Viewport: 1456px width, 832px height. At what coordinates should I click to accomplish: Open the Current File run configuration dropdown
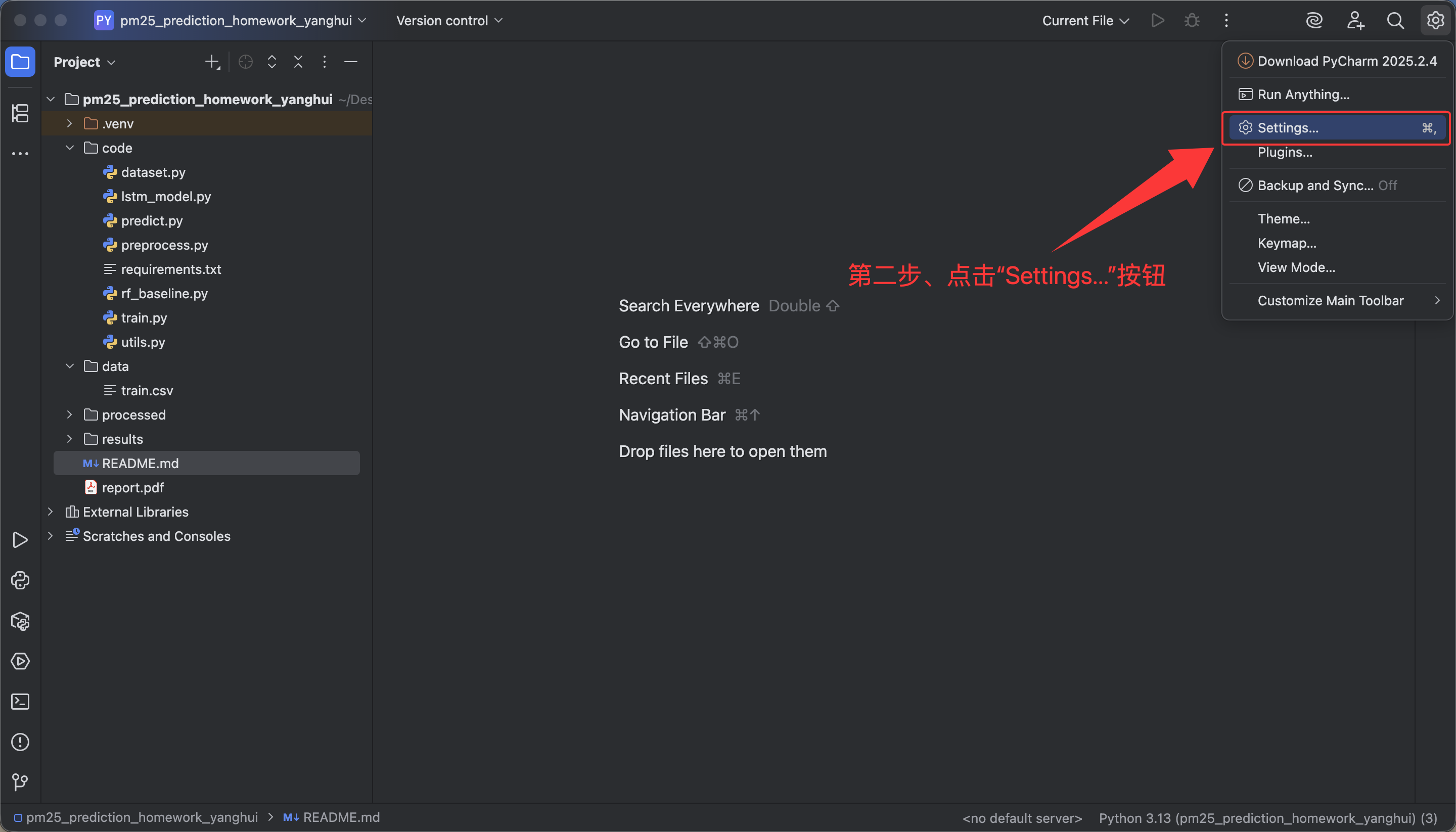[1085, 21]
